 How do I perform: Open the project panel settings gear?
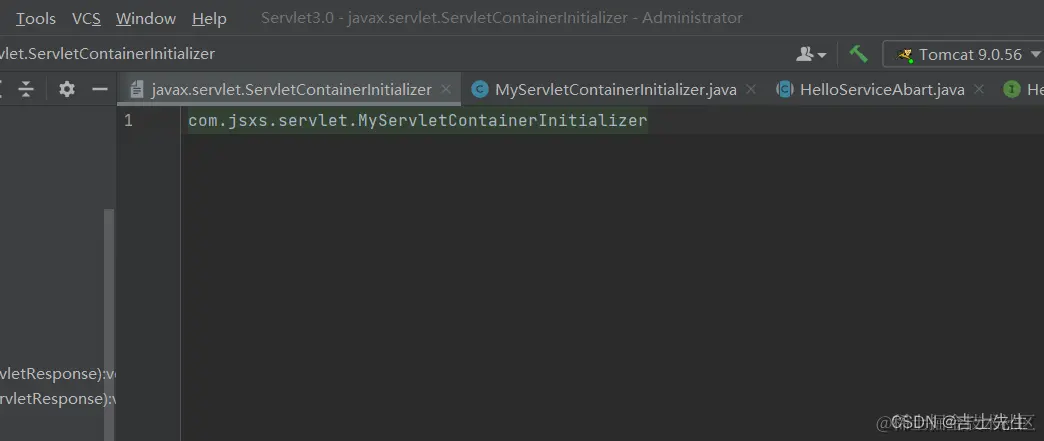[67, 89]
